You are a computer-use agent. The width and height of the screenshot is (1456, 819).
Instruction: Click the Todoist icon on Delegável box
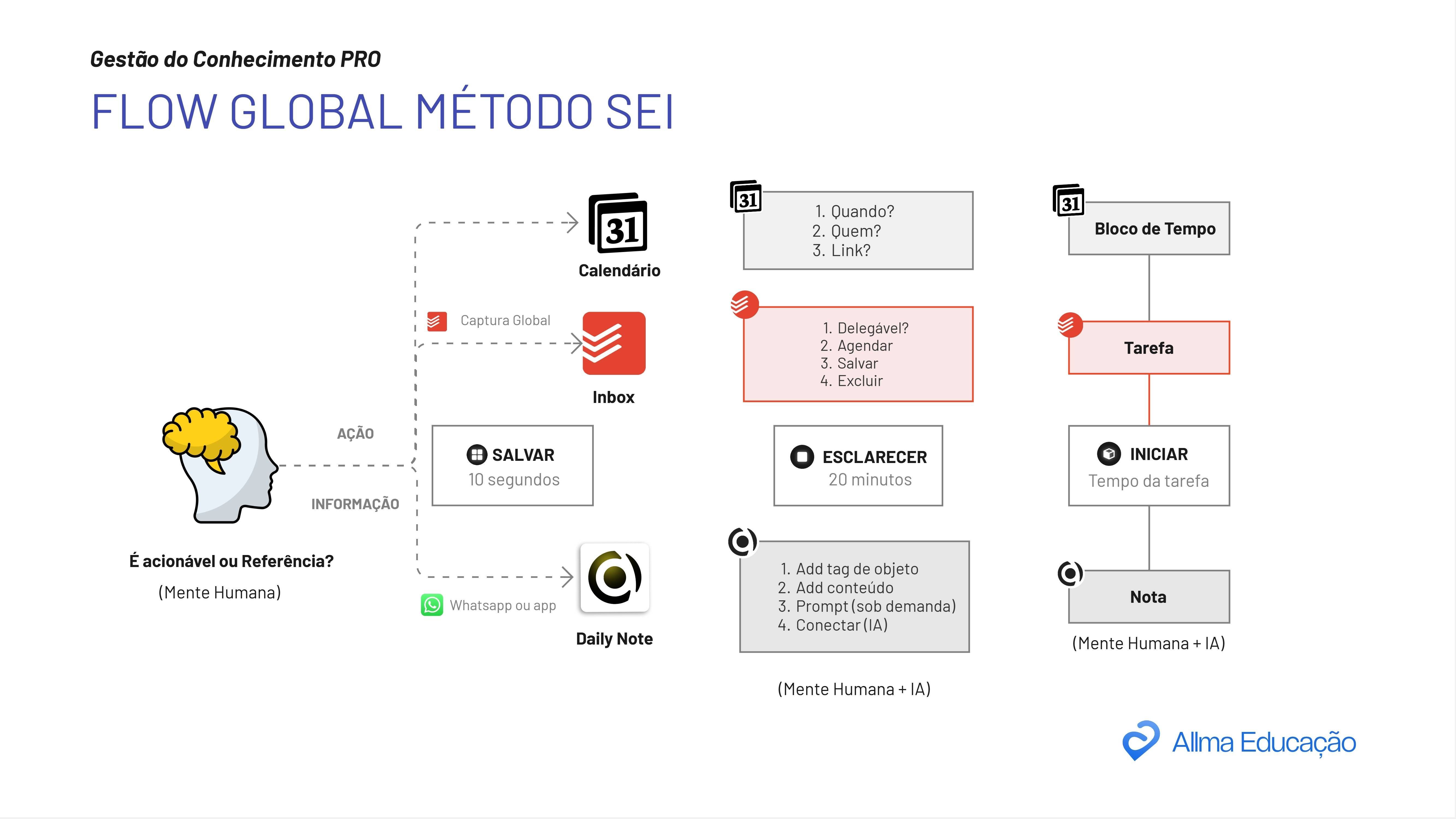(x=745, y=305)
